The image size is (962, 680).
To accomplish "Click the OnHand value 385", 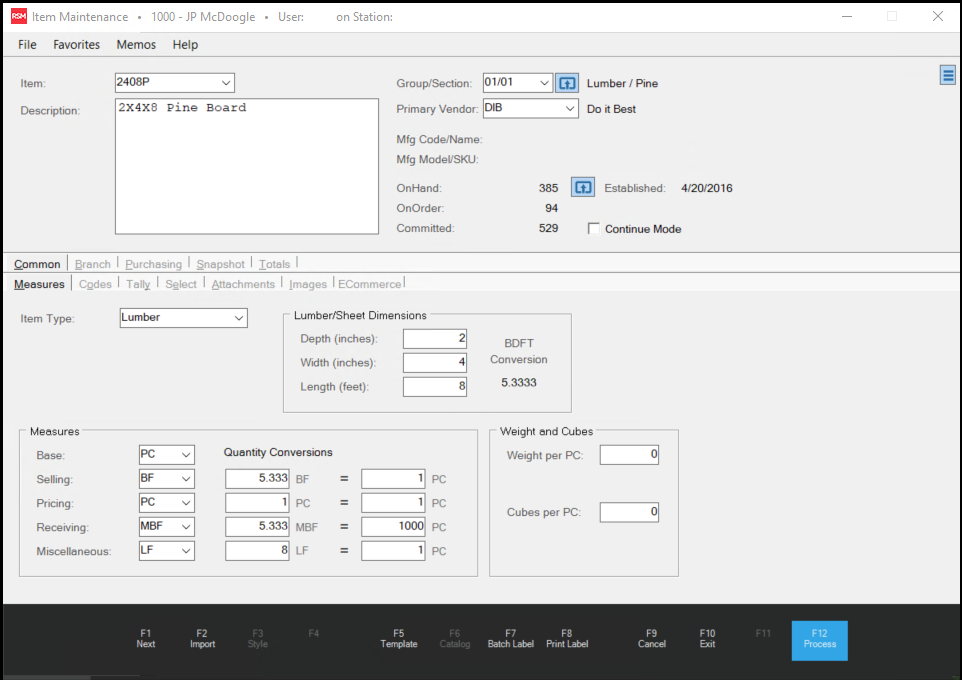I will coord(548,188).
